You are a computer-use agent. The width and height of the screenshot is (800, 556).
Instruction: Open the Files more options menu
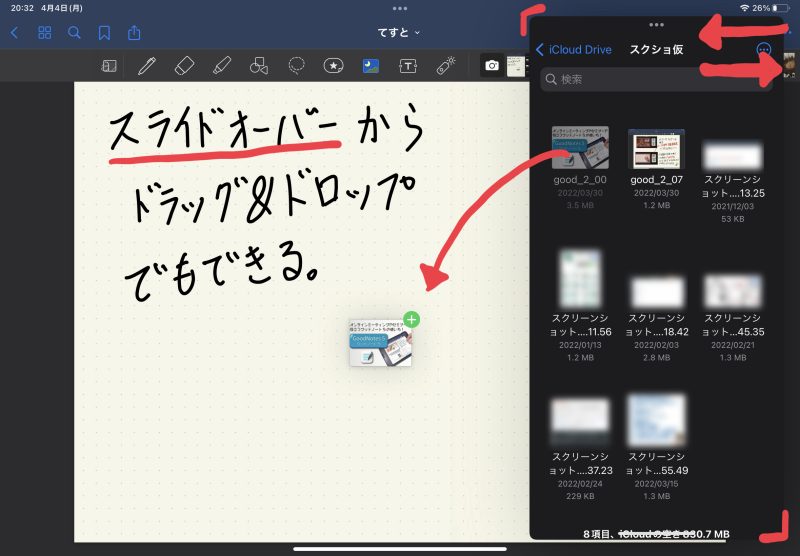[764, 49]
